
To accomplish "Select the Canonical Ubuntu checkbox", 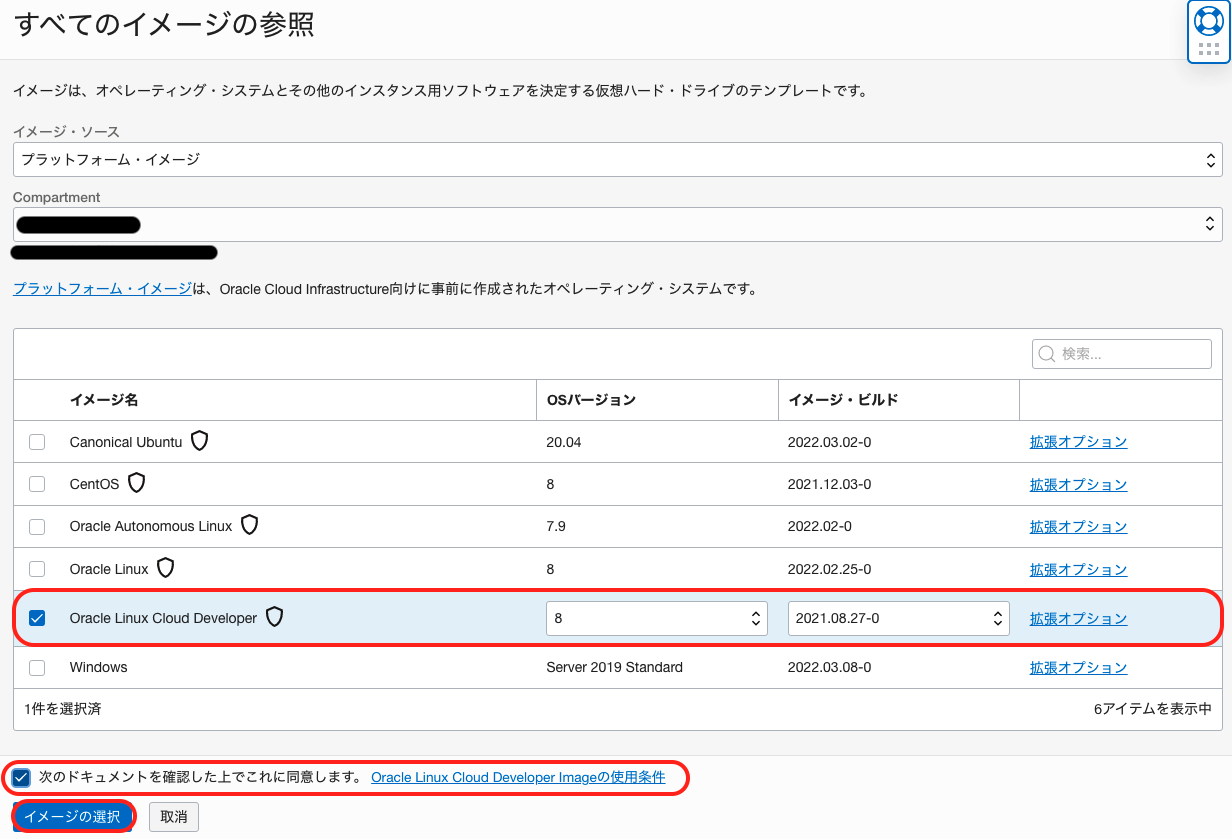I will tap(37, 442).
